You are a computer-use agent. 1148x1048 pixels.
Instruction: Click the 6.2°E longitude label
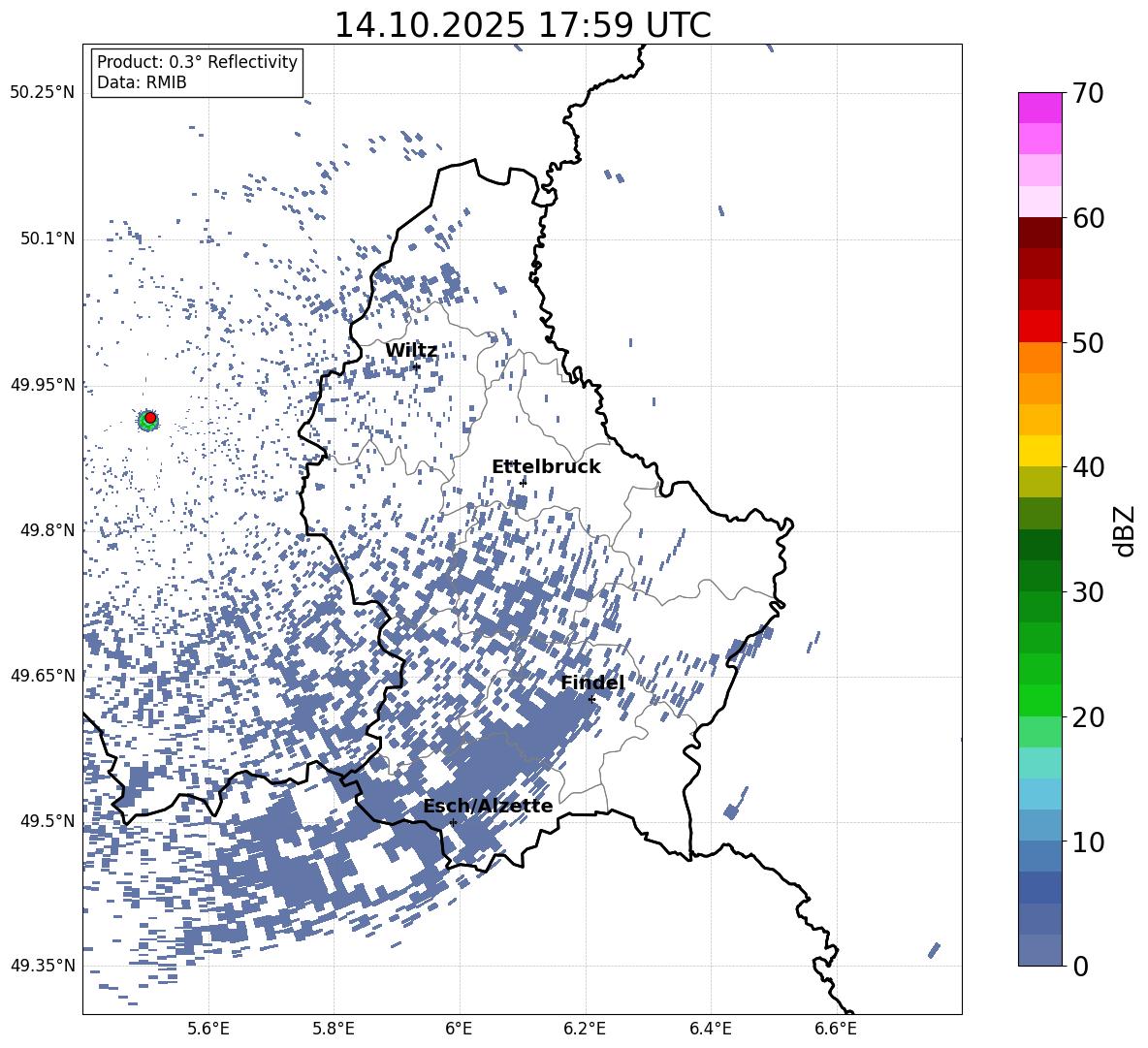tap(585, 1029)
